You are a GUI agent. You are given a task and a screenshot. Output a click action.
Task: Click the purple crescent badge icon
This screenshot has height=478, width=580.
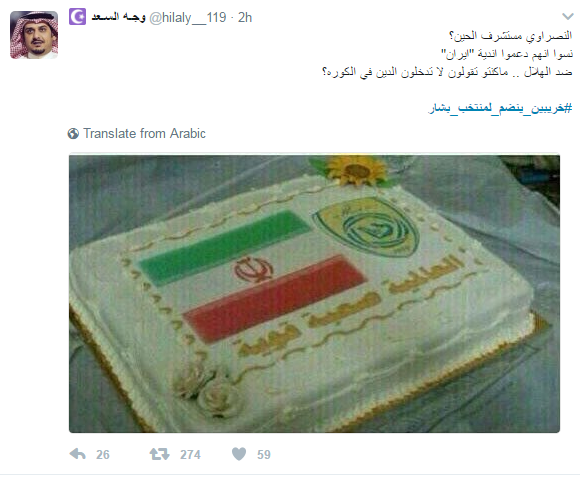tap(77, 17)
